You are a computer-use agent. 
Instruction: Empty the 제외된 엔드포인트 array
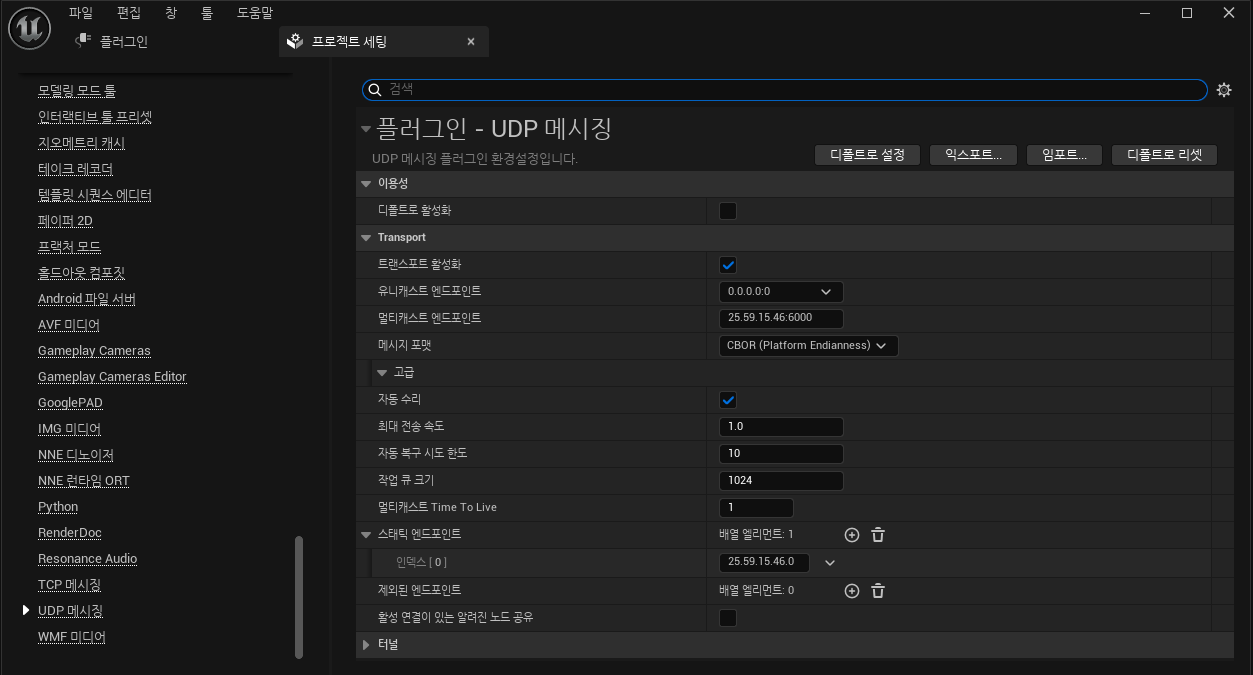coord(878,591)
